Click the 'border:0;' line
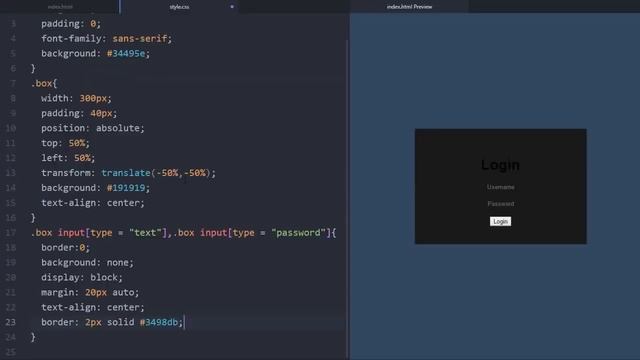The height and width of the screenshot is (360, 640). tap(65, 247)
